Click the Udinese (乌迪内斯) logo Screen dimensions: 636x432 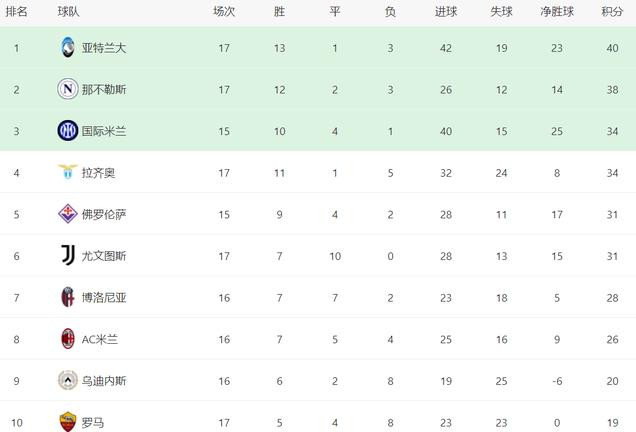tap(68, 380)
